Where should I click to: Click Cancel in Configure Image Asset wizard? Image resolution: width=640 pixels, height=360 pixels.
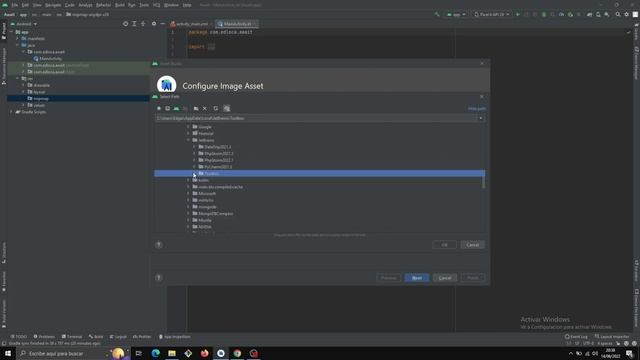coord(445,278)
